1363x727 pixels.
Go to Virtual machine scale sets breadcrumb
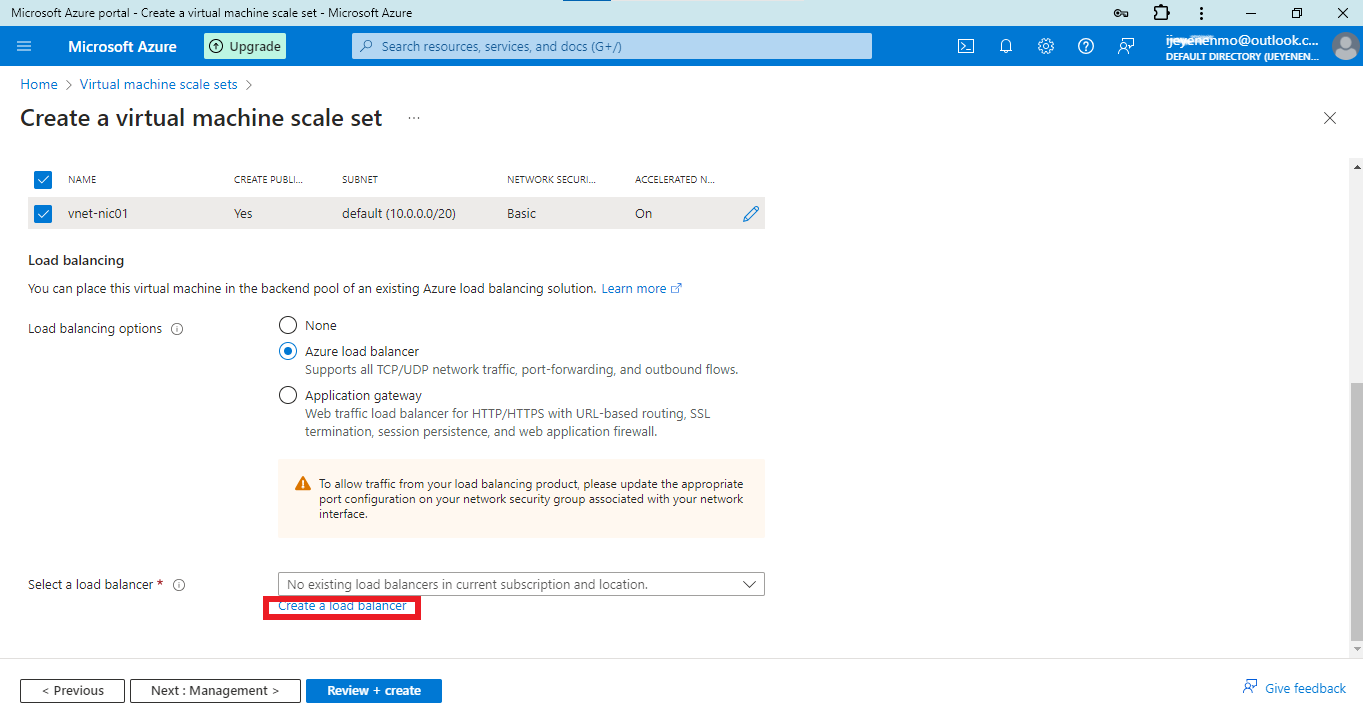(159, 85)
